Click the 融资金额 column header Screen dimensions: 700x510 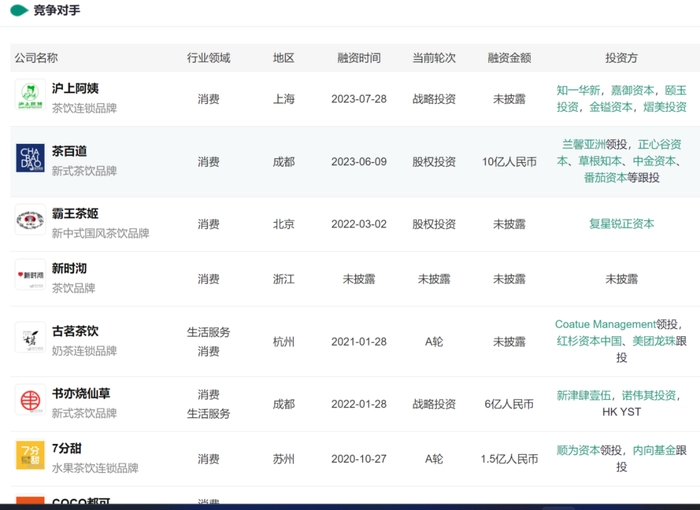click(509, 58)
